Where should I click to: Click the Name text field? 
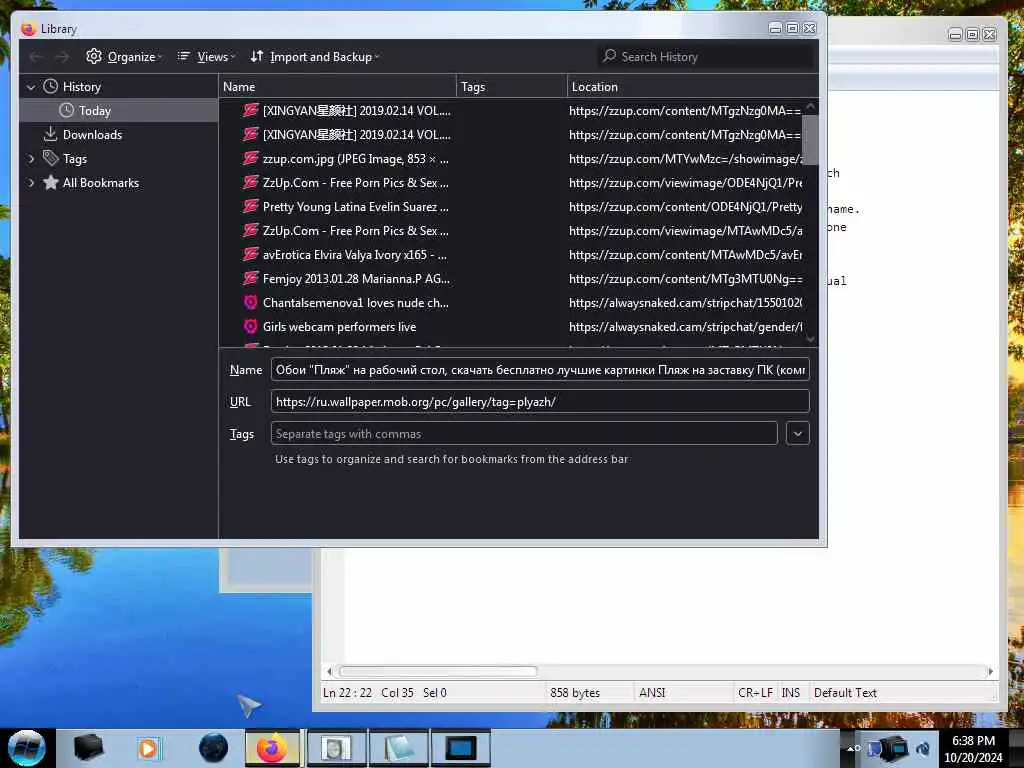tap(540, 370)
